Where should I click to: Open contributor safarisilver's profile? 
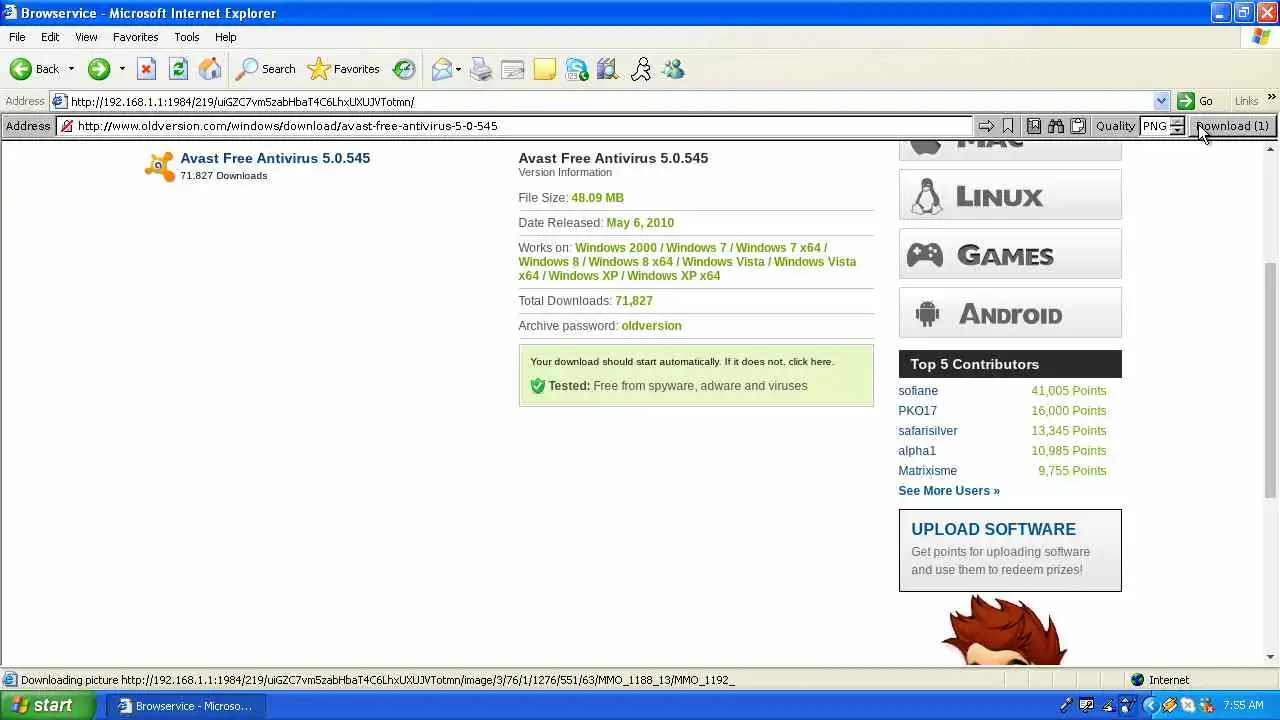(x=928, y=431)
